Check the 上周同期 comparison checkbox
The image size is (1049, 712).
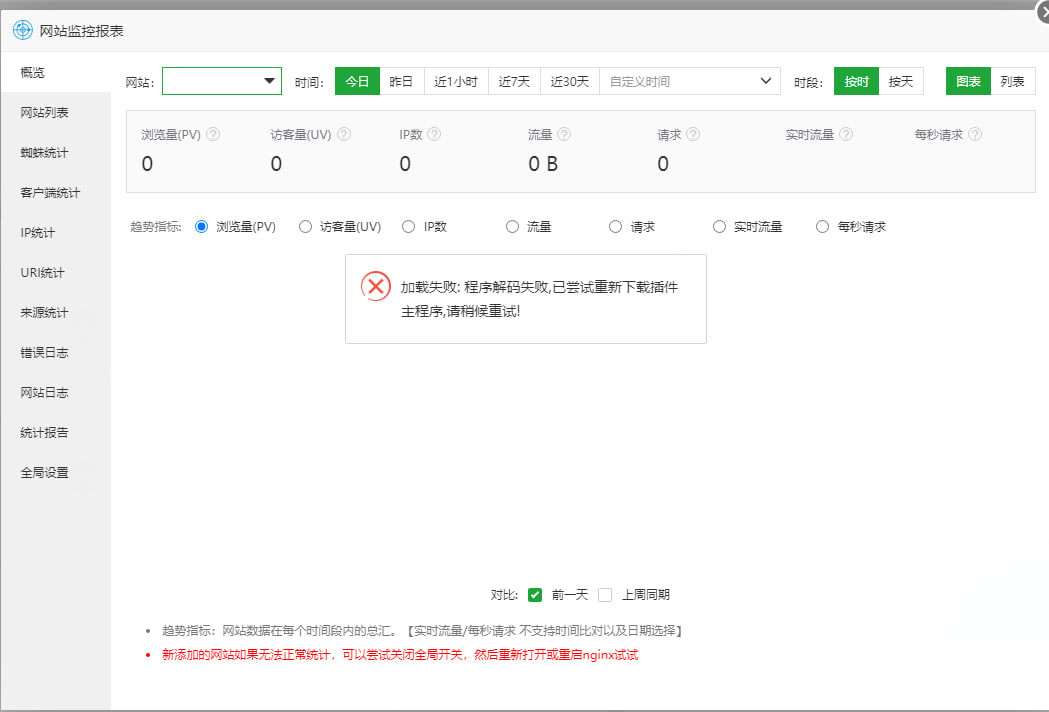pos(605,595)
